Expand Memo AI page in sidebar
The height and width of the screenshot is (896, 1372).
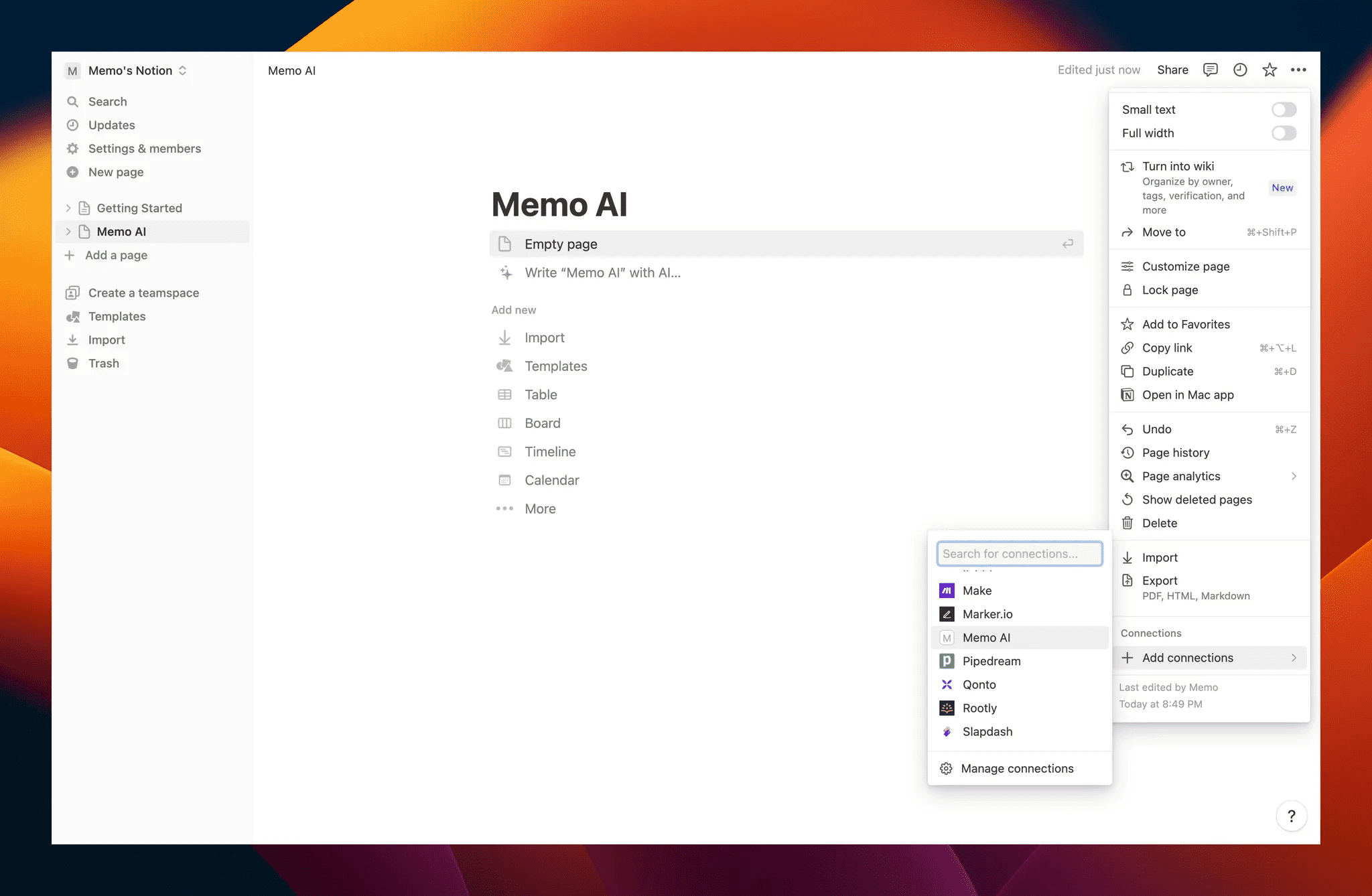tap(68, 232)
